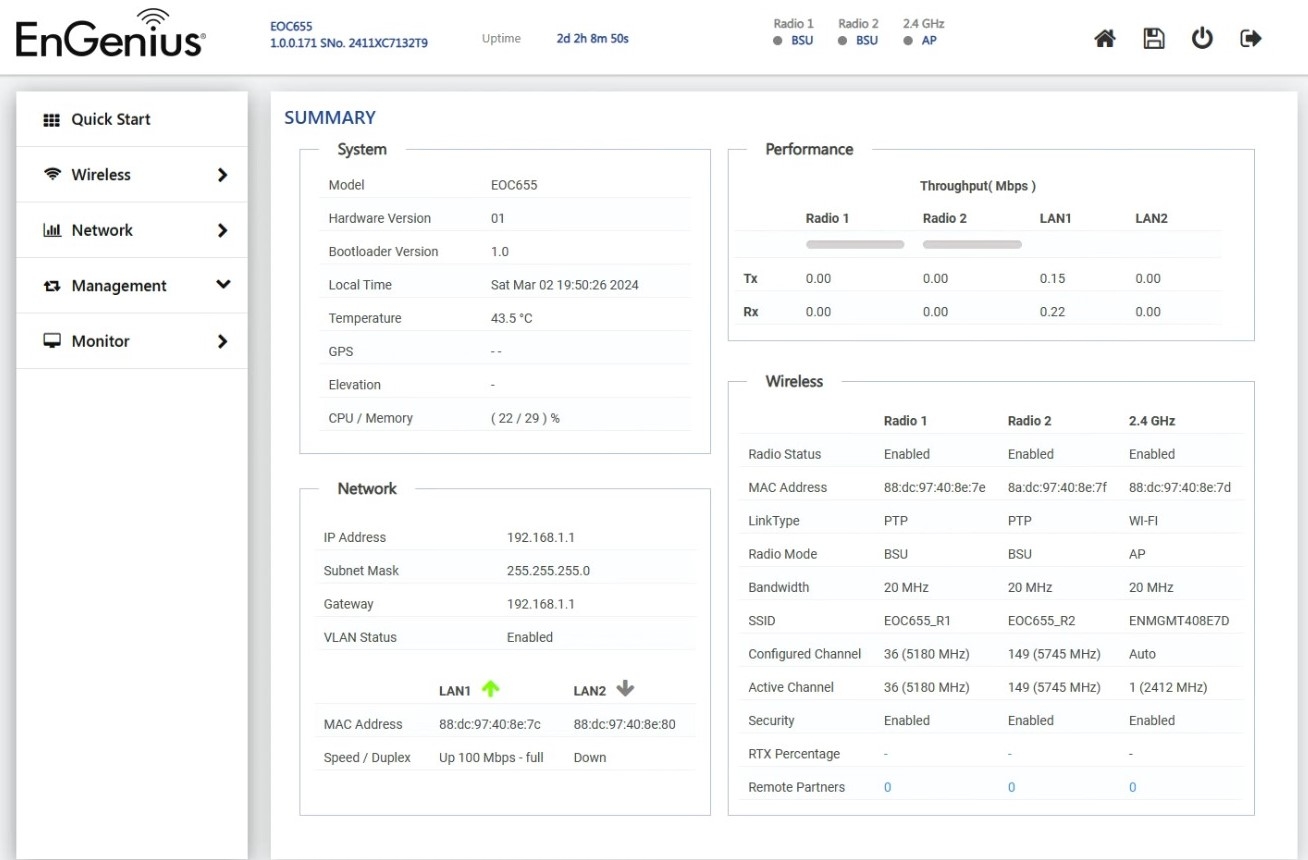The height and width of the screenshot is (860, 1308).
Task: Open the Quick Start menu item
Action: tap(111, 119)
